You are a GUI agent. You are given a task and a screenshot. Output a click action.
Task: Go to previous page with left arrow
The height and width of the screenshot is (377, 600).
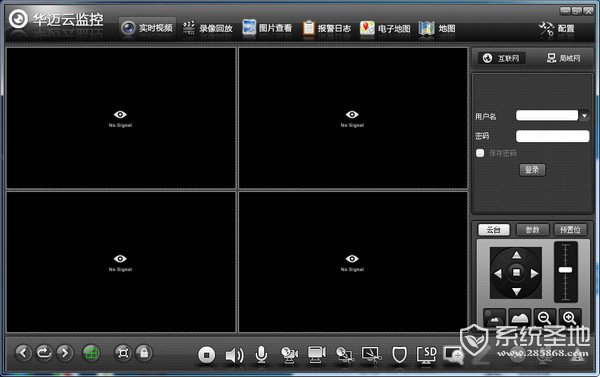(x=23, y=353)
